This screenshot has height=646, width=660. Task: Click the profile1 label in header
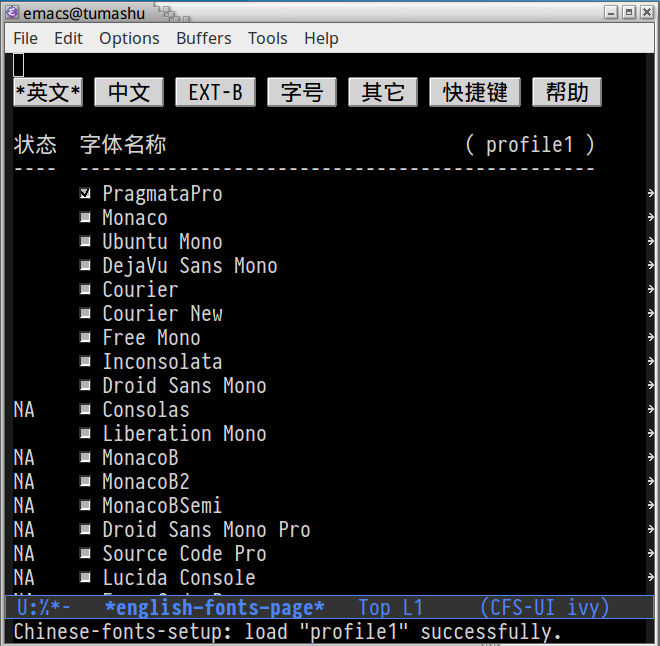click(530, 145)
